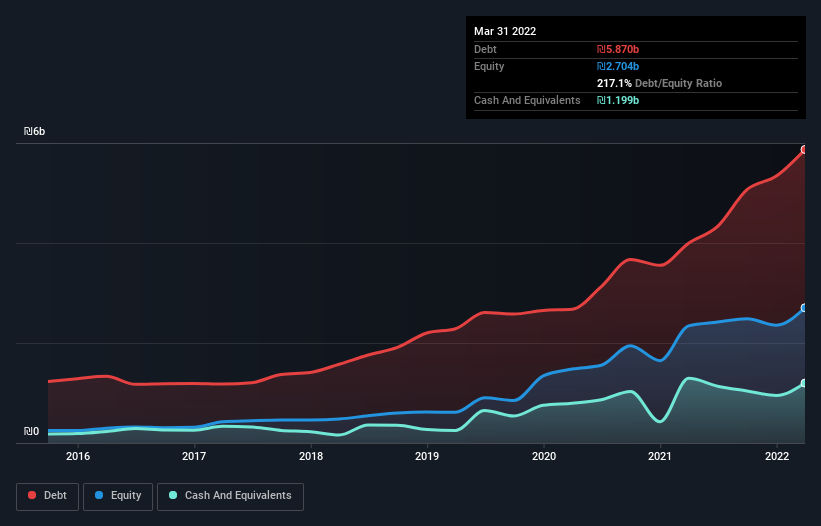Click the 2018 x-axis label

(311, 456)
